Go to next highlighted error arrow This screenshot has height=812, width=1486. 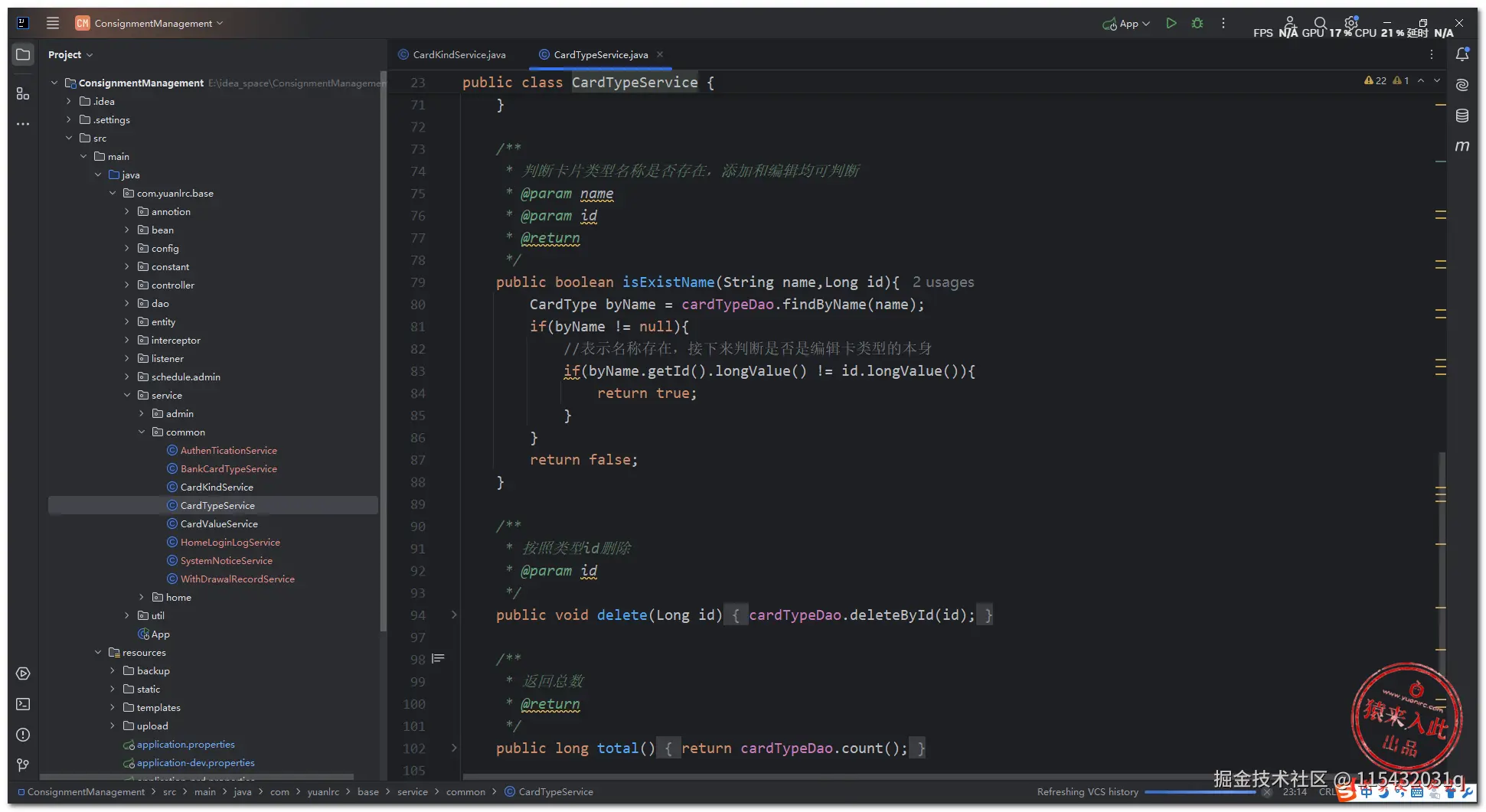tap(1437, 80)
